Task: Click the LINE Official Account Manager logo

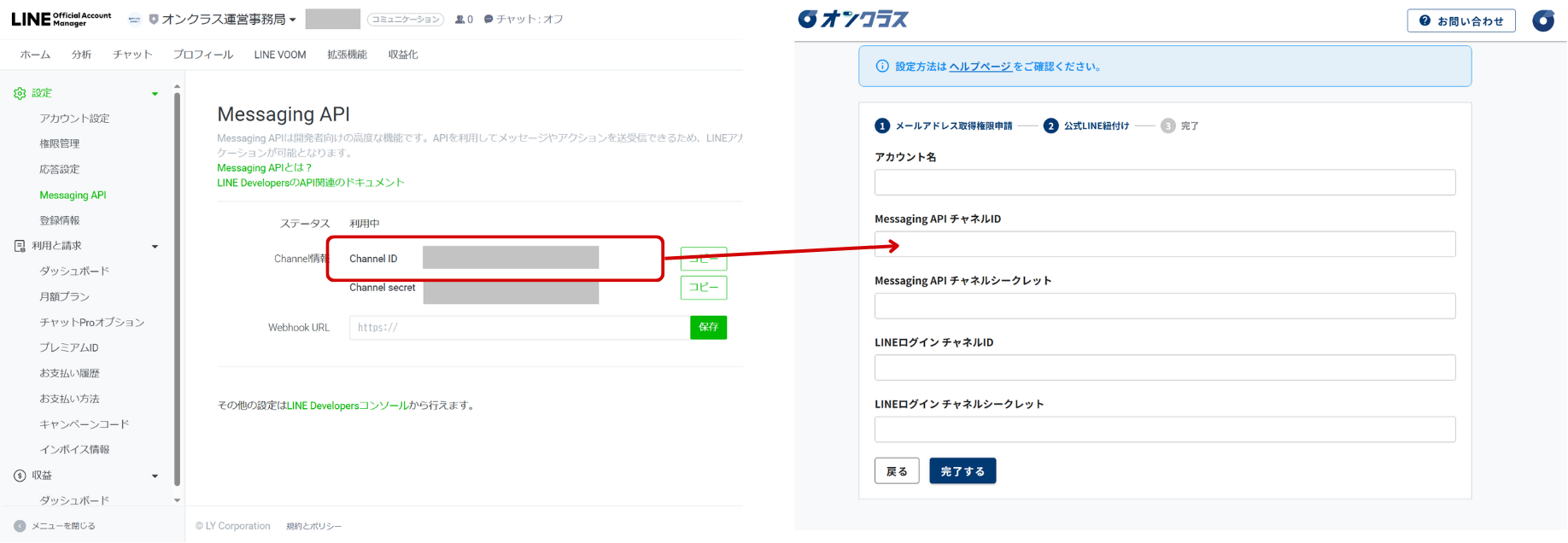Action: 61,19
